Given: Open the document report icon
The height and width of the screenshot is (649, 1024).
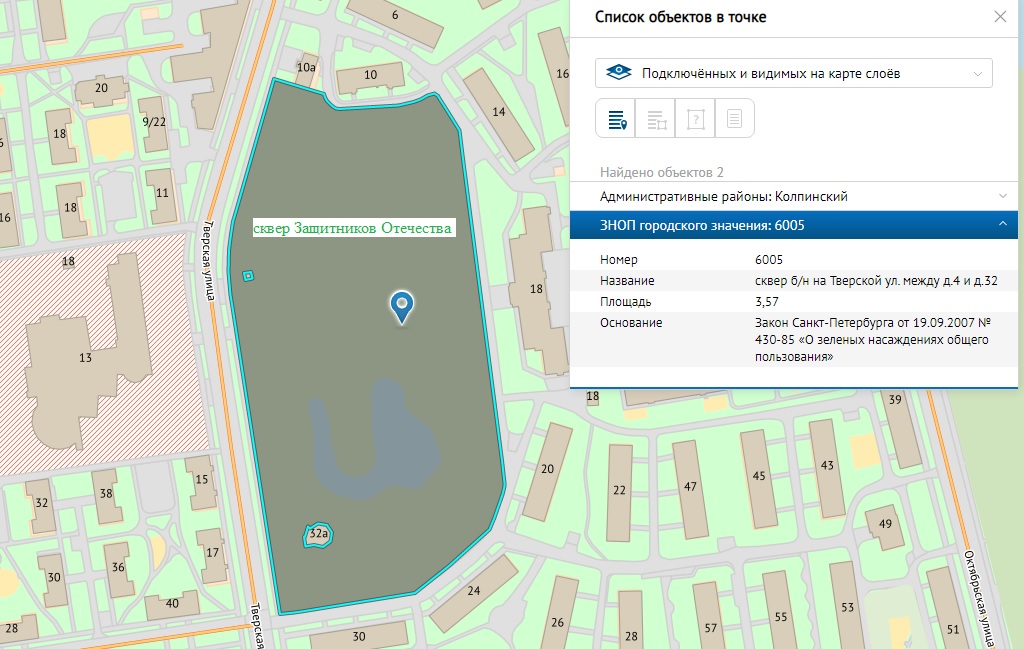Looking at the screenshot, I should click(x=734, y=119).
